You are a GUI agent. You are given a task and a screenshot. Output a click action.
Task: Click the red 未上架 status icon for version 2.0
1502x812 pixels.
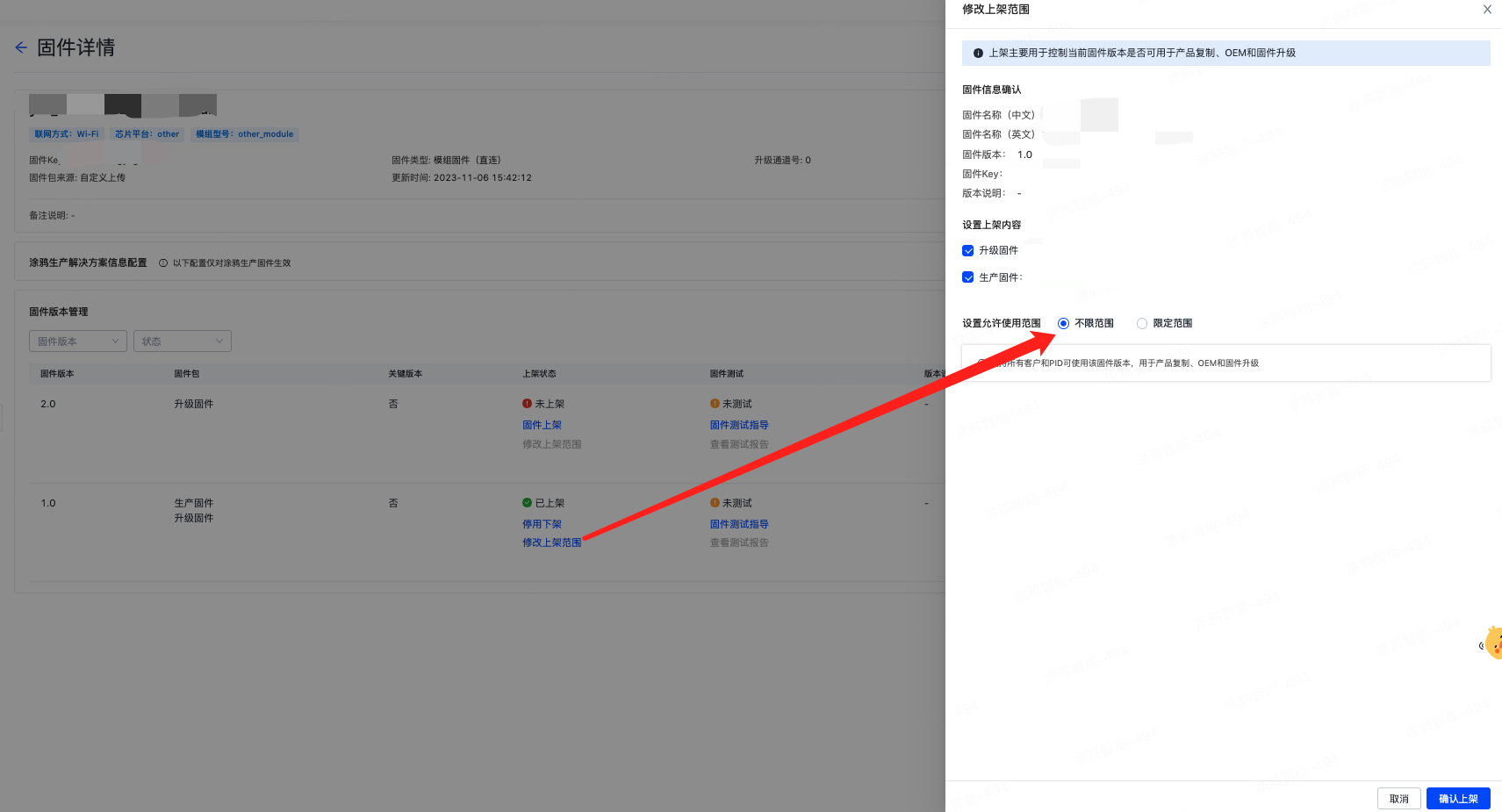[x=527, y=404]
